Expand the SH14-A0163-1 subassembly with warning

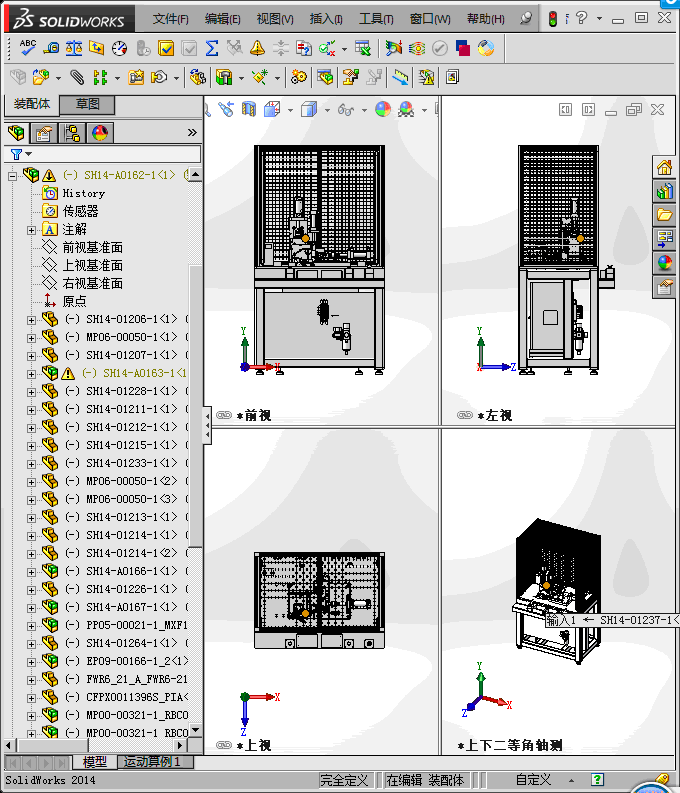tap(31, 374)
